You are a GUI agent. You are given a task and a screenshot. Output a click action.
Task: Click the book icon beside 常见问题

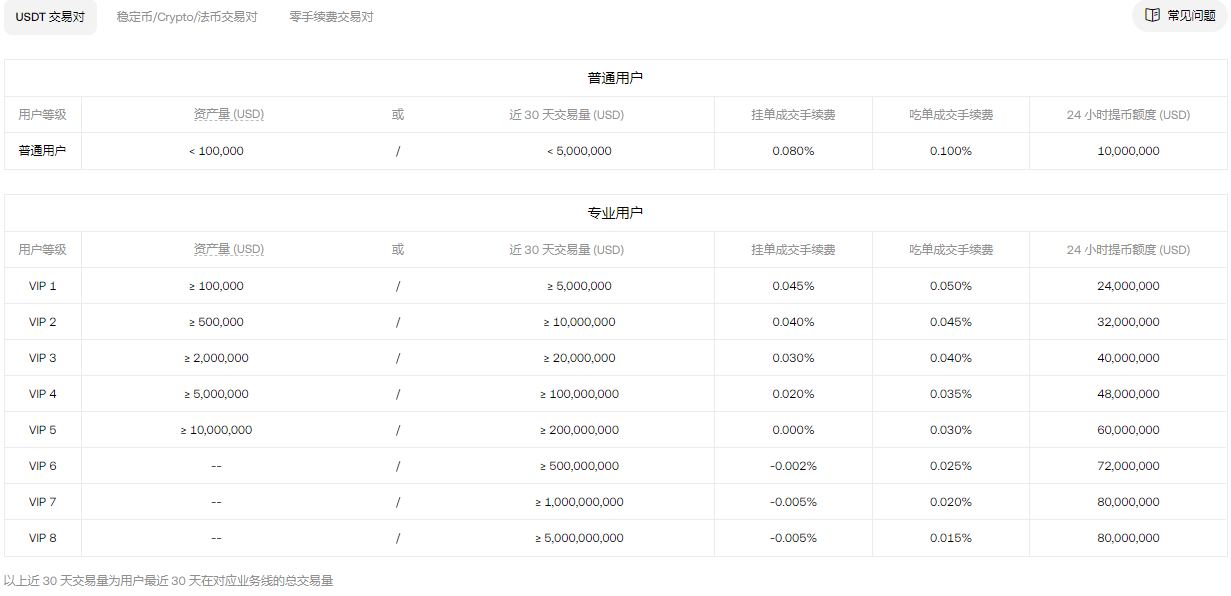[x=1152, y=16]
